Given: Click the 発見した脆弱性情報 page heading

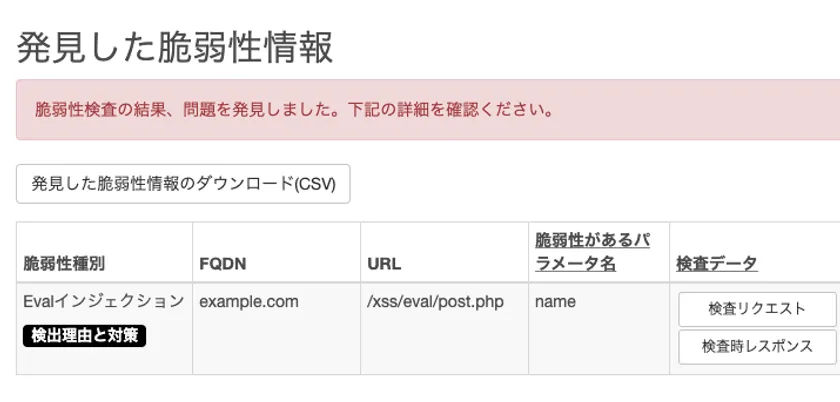Looking at the screenshot, I should click(175, 47).
